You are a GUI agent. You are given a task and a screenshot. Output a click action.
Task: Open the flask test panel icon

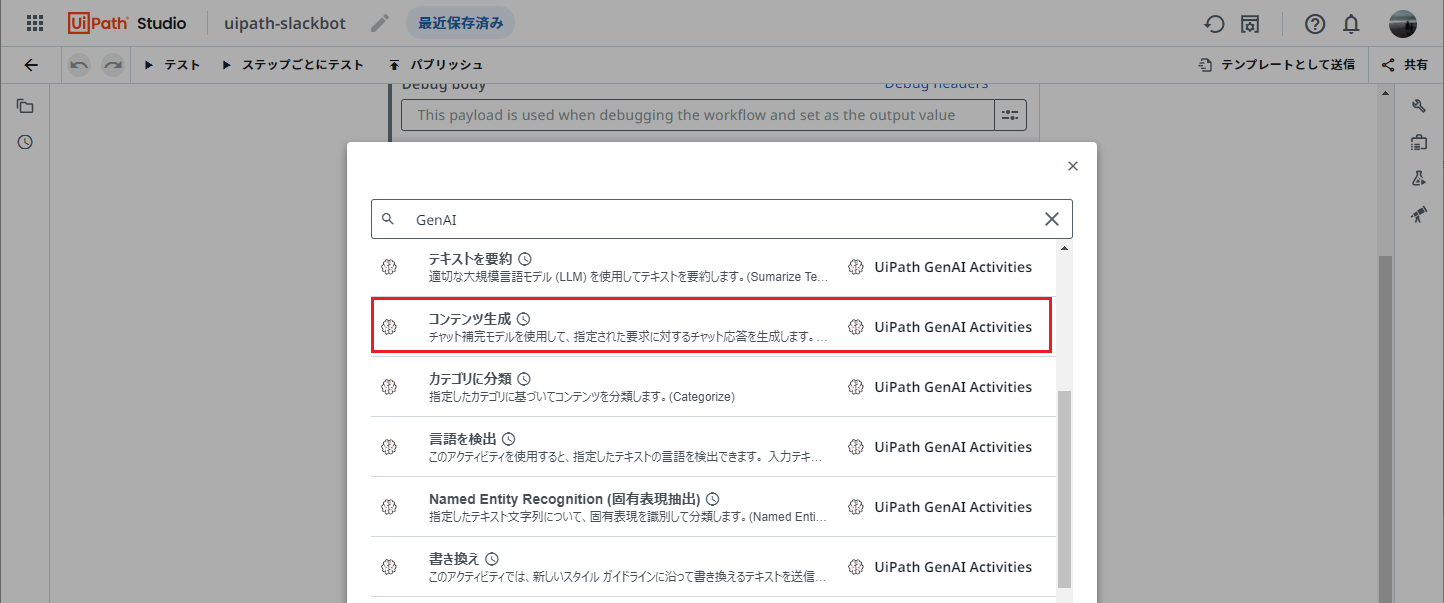1419,178
